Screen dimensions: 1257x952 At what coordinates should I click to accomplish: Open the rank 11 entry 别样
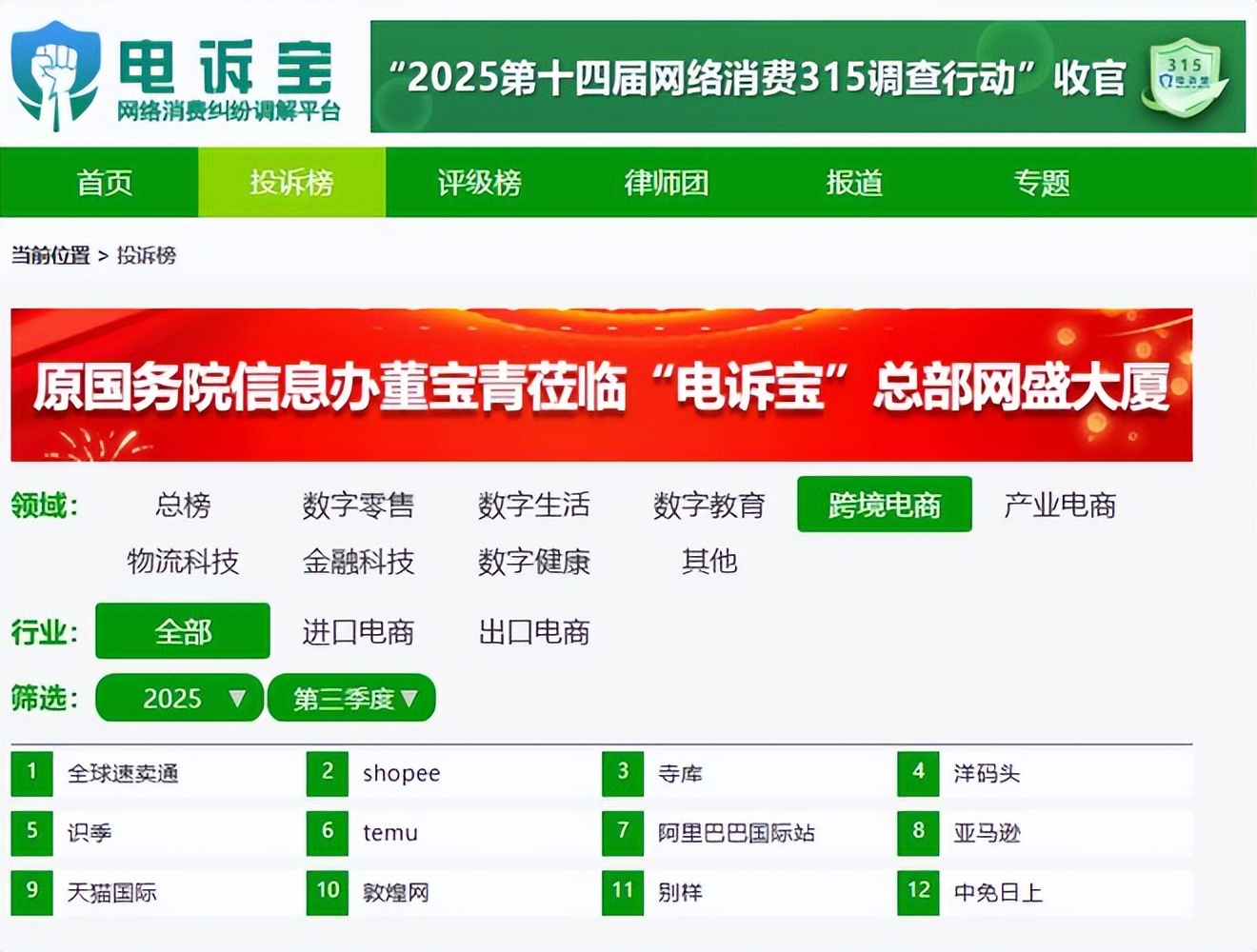click(680, 893)
